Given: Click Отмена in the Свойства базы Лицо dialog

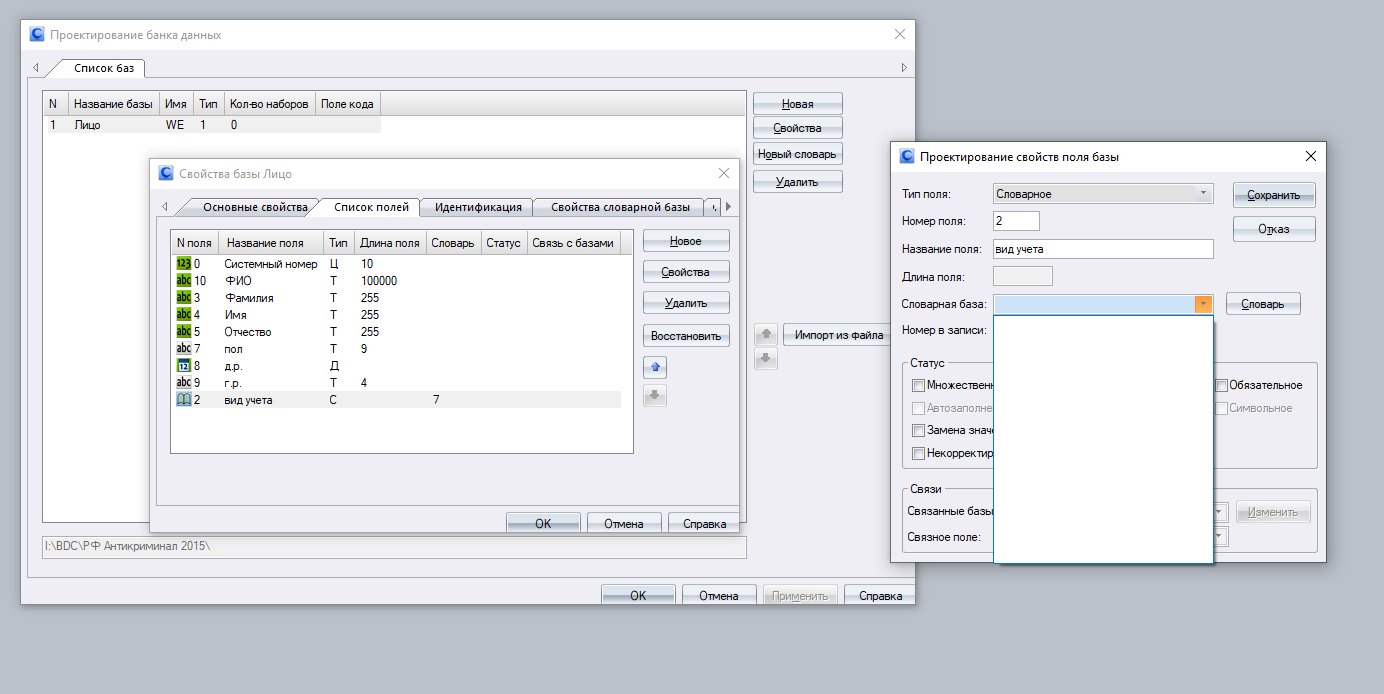Looking at the screenshot, I should 624,522.
